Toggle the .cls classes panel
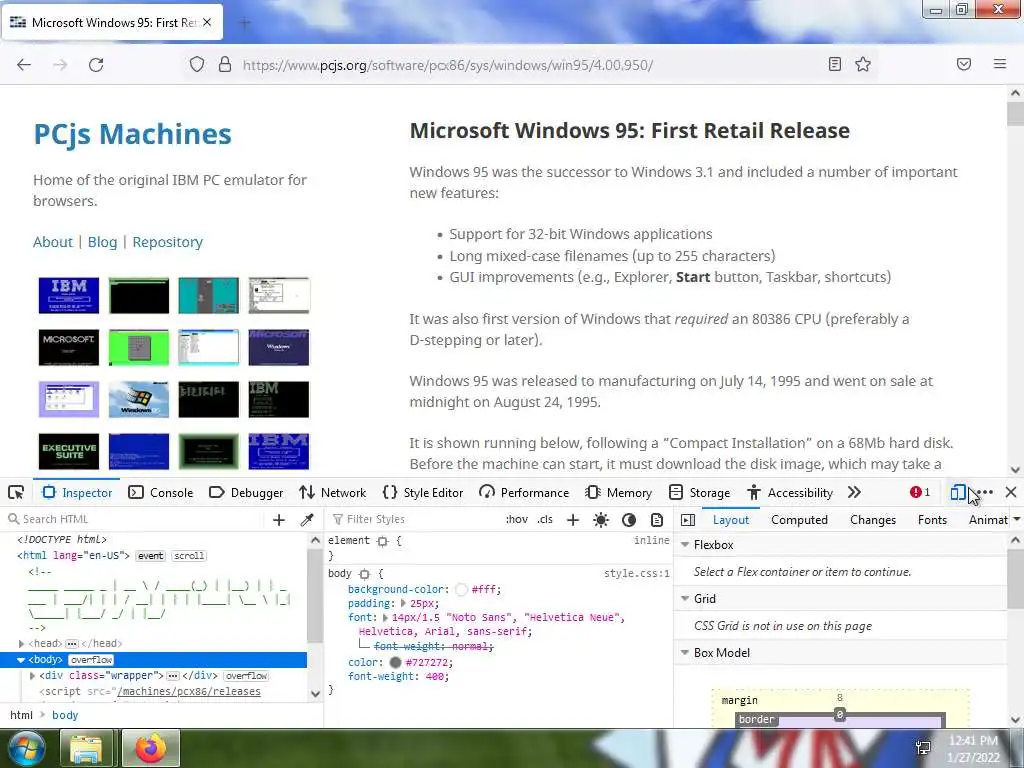 pos(545,519)
